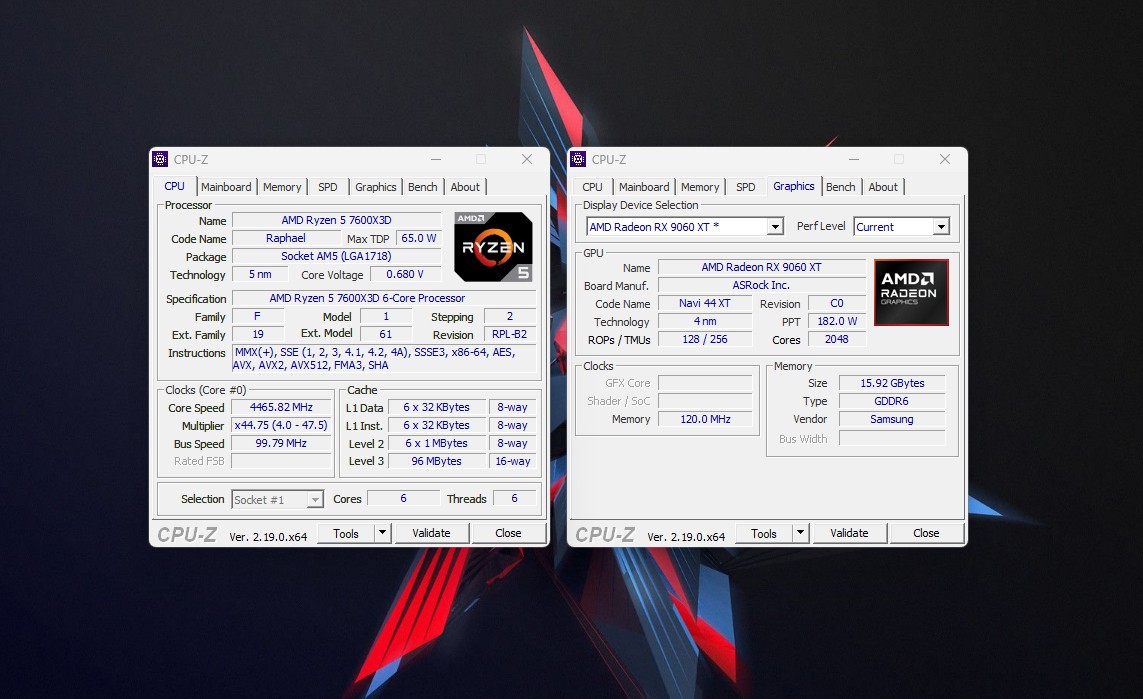Close the right CPU-Z window with X
Image resolution: width=1143 pixels, height=699 pixels.
coord(945,159)
